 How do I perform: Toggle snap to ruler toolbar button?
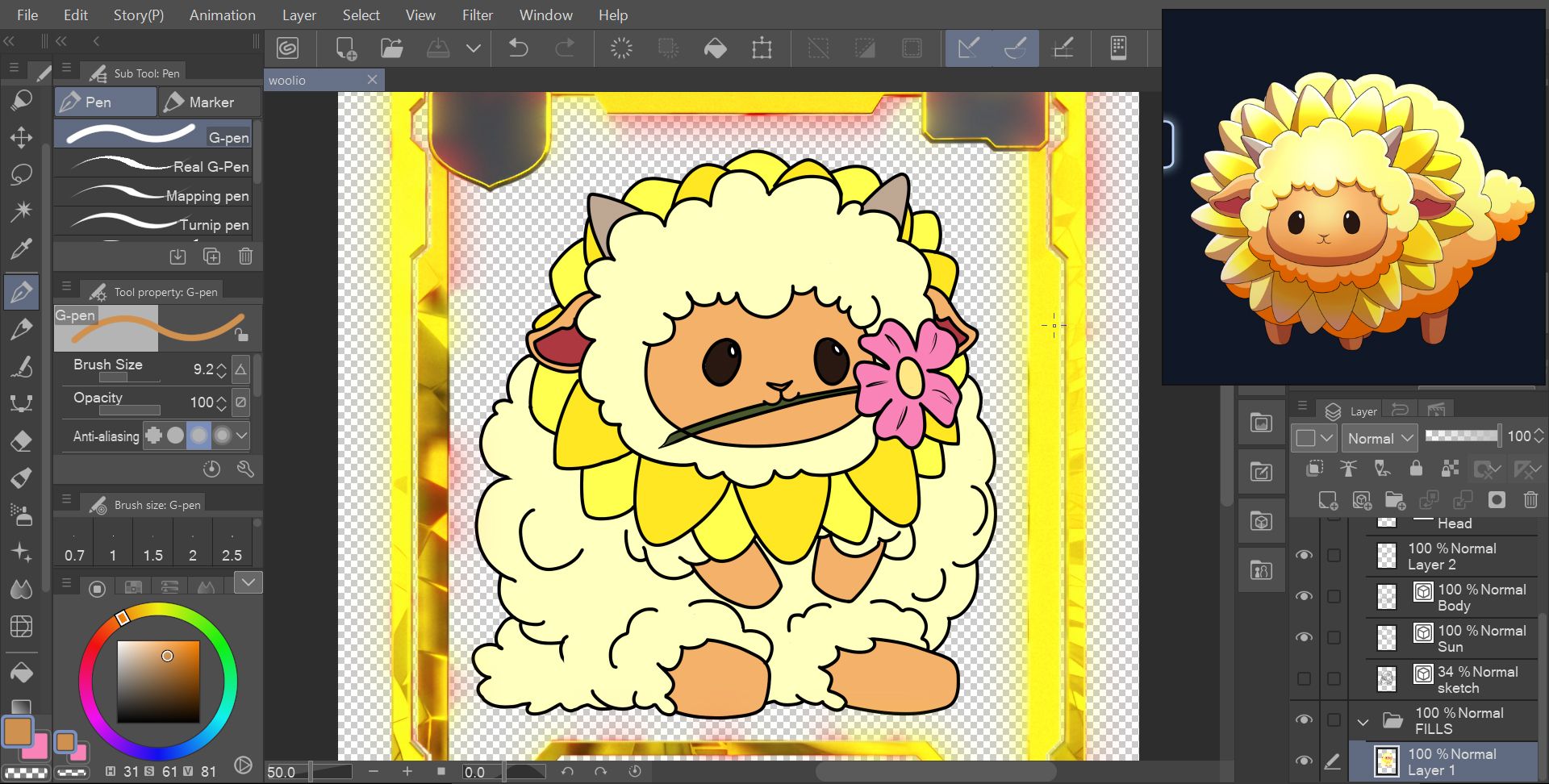tap(969, 48)
